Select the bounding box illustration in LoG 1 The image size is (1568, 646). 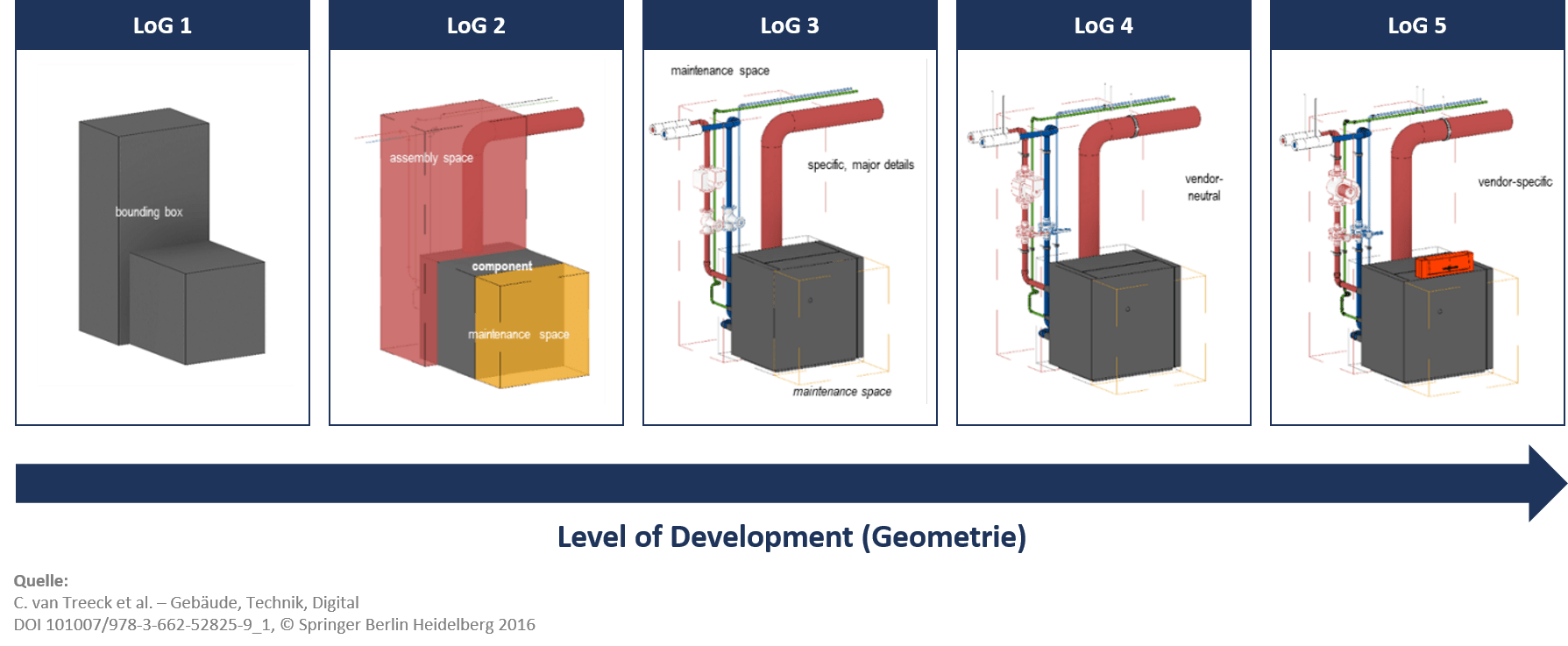pyautogui.click(x=172, y=237)
